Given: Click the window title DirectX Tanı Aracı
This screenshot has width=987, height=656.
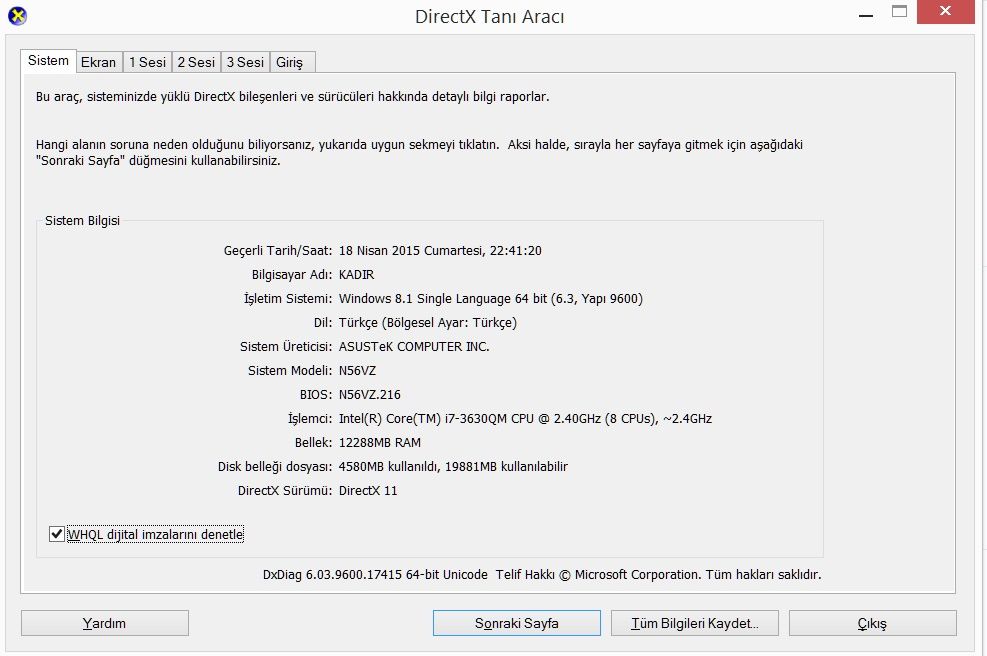Looking at the screenshot, I should [x=490, y=16].
